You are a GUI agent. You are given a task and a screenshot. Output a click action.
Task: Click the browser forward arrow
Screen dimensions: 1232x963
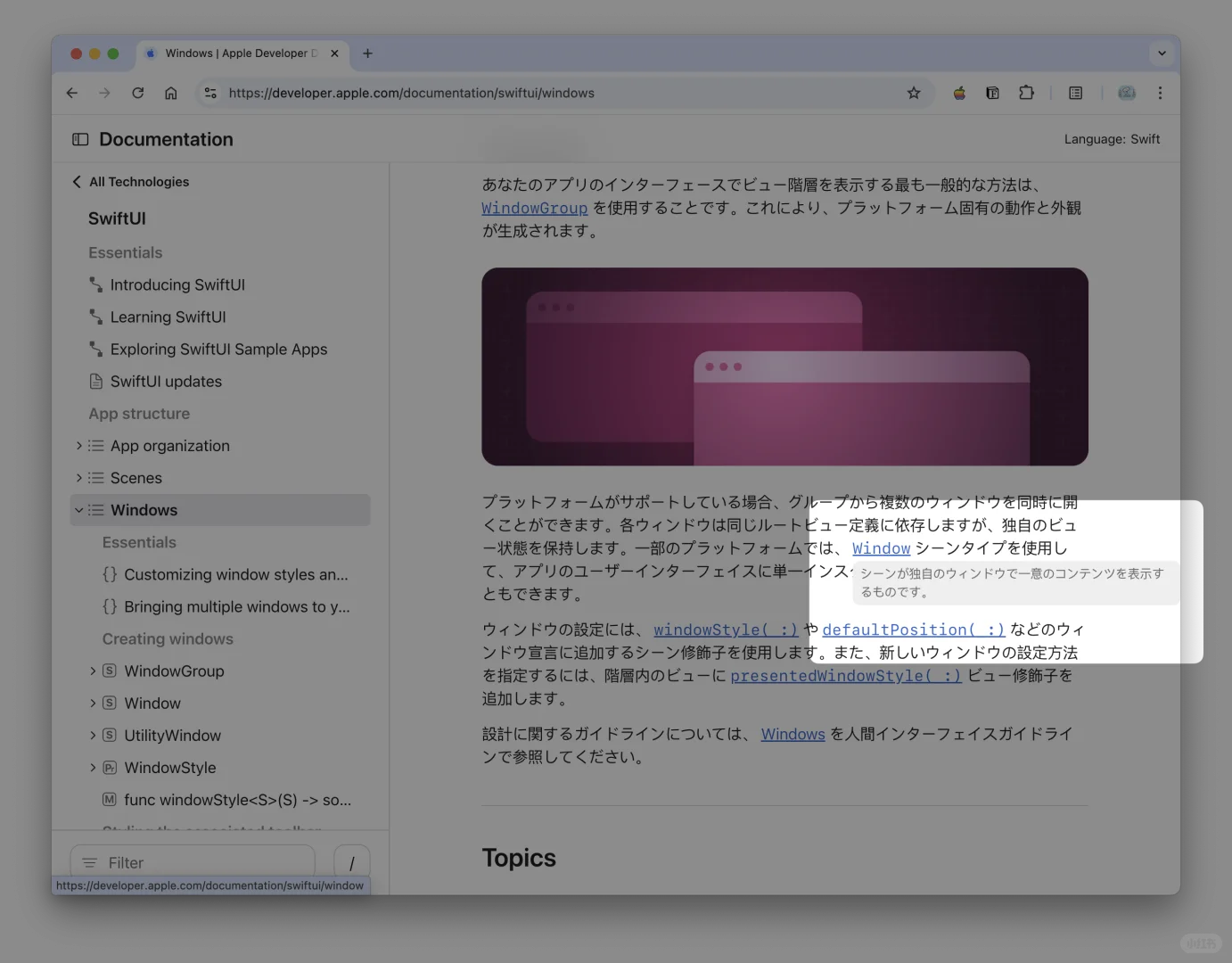[105, 93]
